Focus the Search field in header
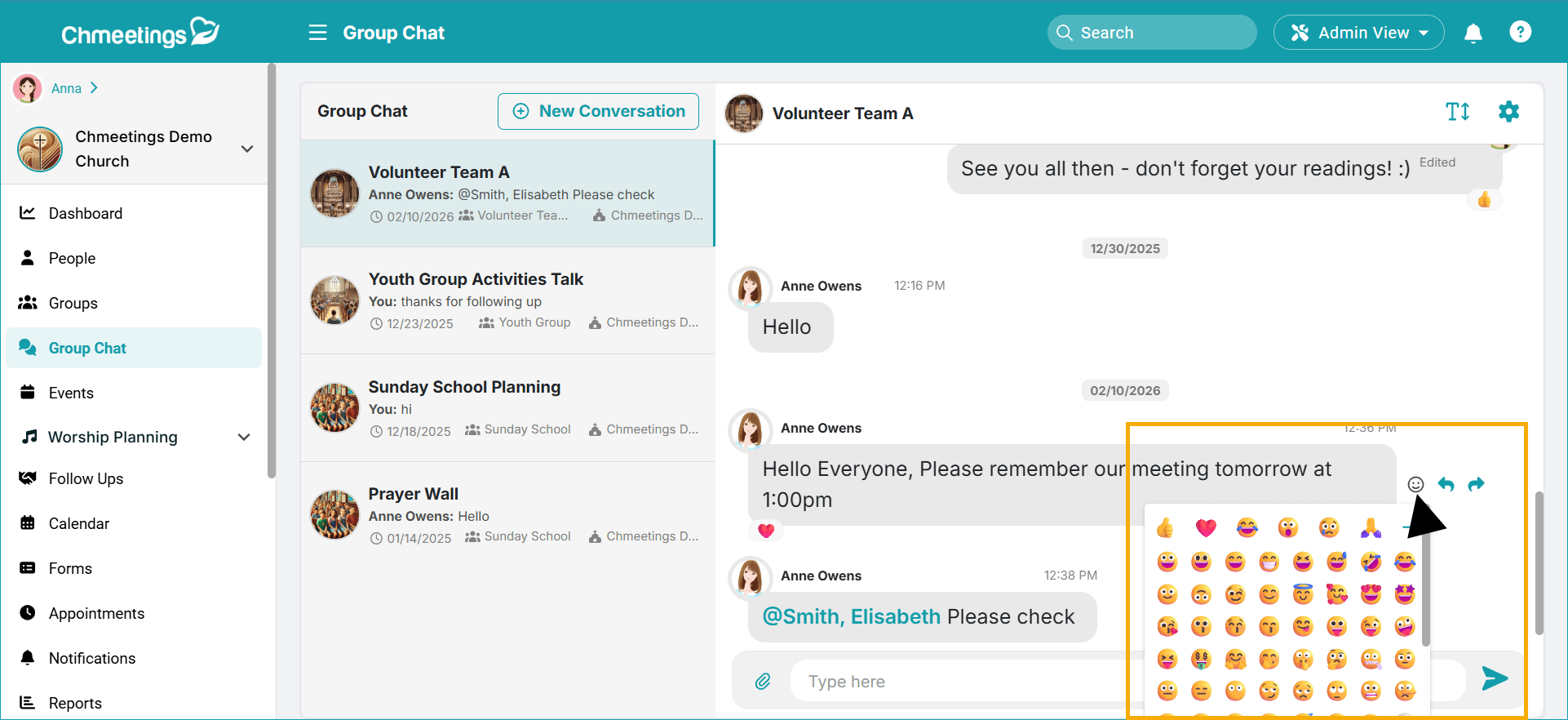This screenshot has height=720, width=1568. [1152, 33]
